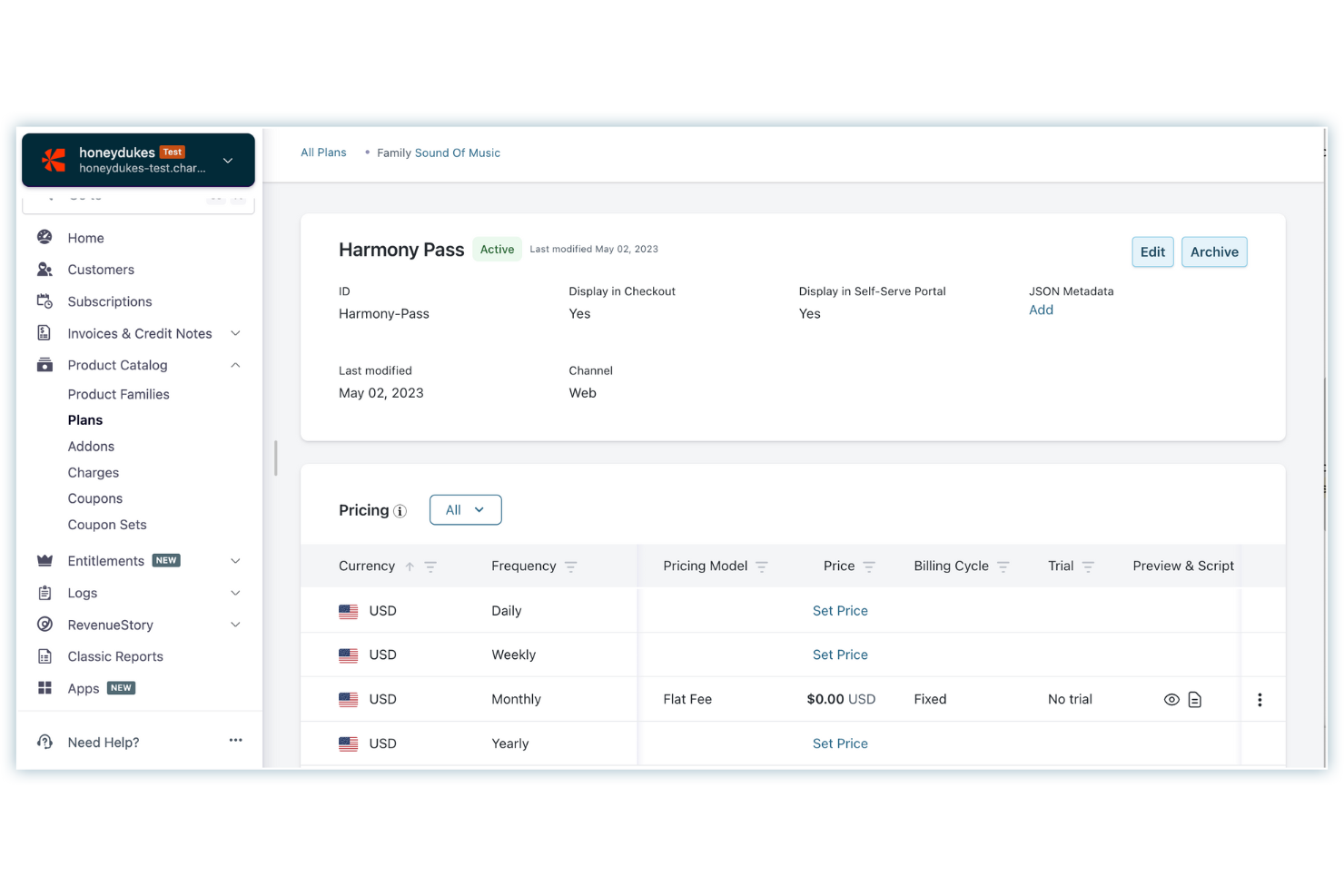Viewport: 1344px width, 896px height.
Task: Click the Product Catalog box icon
Action: pyautogui.click(x=44, y=364)
